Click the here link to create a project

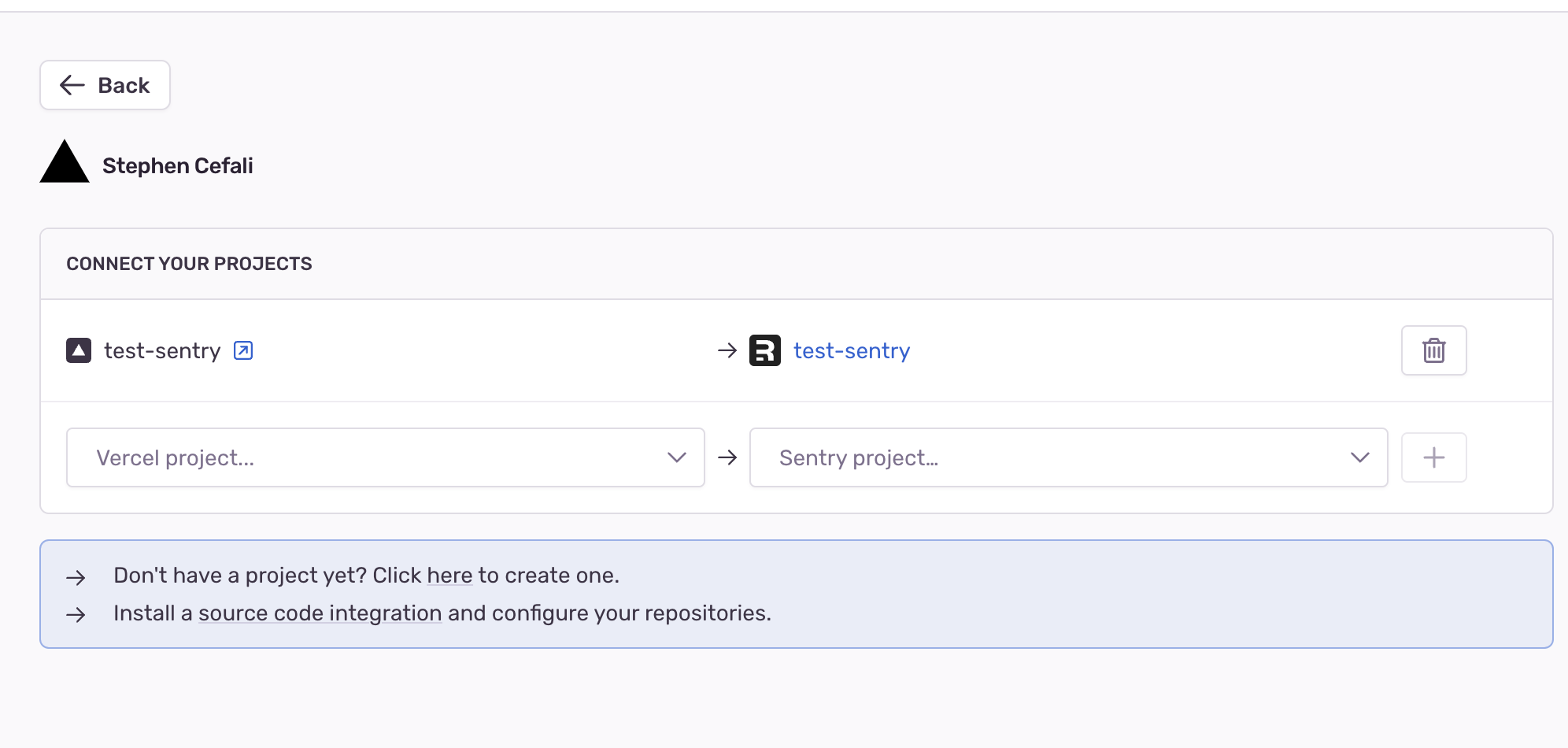pyautogui.click(x=449, y=576)
